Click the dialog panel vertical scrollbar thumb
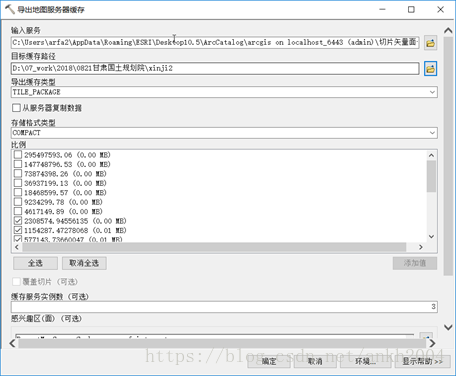Image resolution: width=456 pixels, height=376 pixels. click(x=448, y=156)
